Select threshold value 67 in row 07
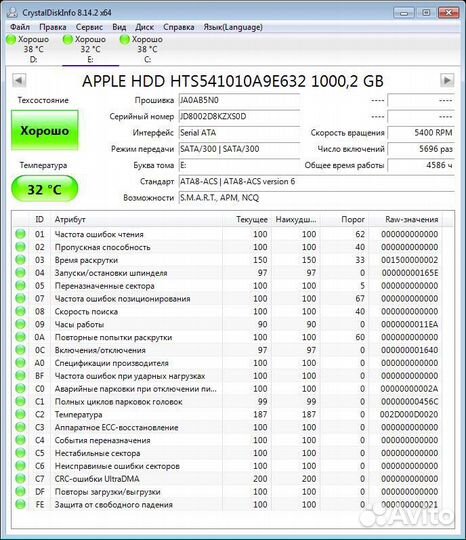 [360, 298]
